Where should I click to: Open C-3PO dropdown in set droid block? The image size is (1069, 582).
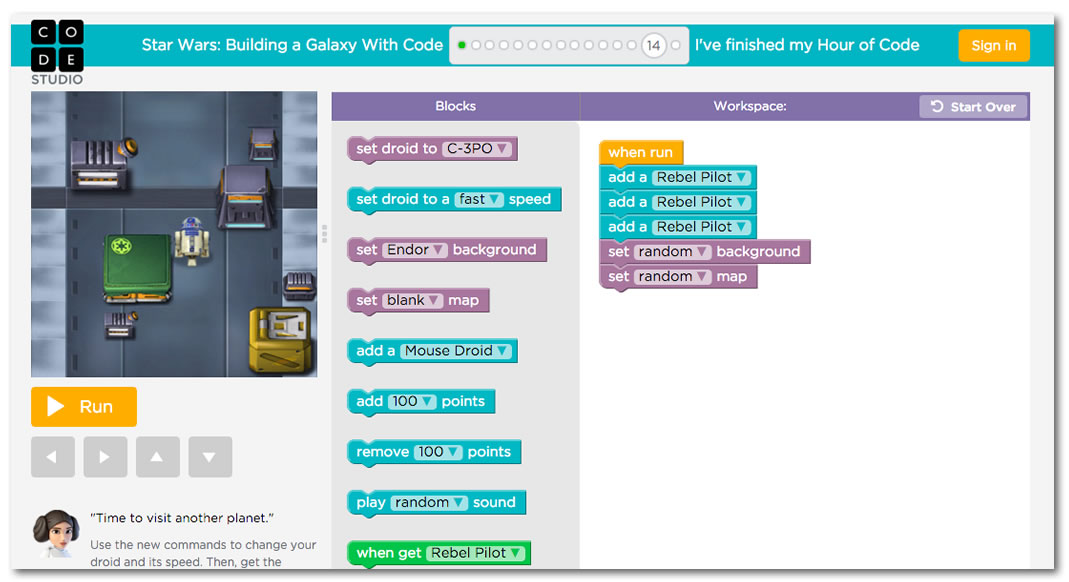pos(477,149)
